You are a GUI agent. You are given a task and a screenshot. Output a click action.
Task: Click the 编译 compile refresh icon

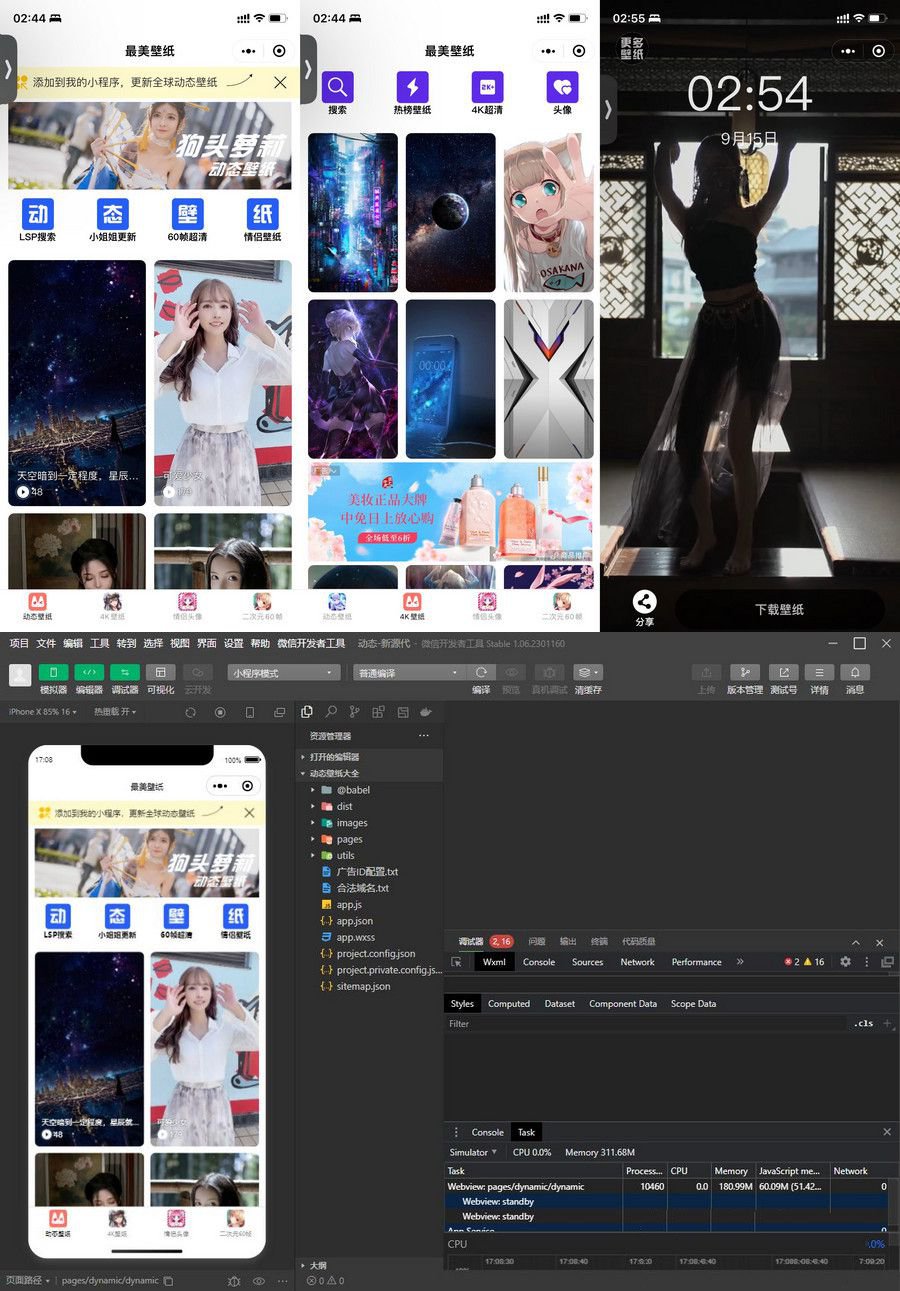[481, 673]
